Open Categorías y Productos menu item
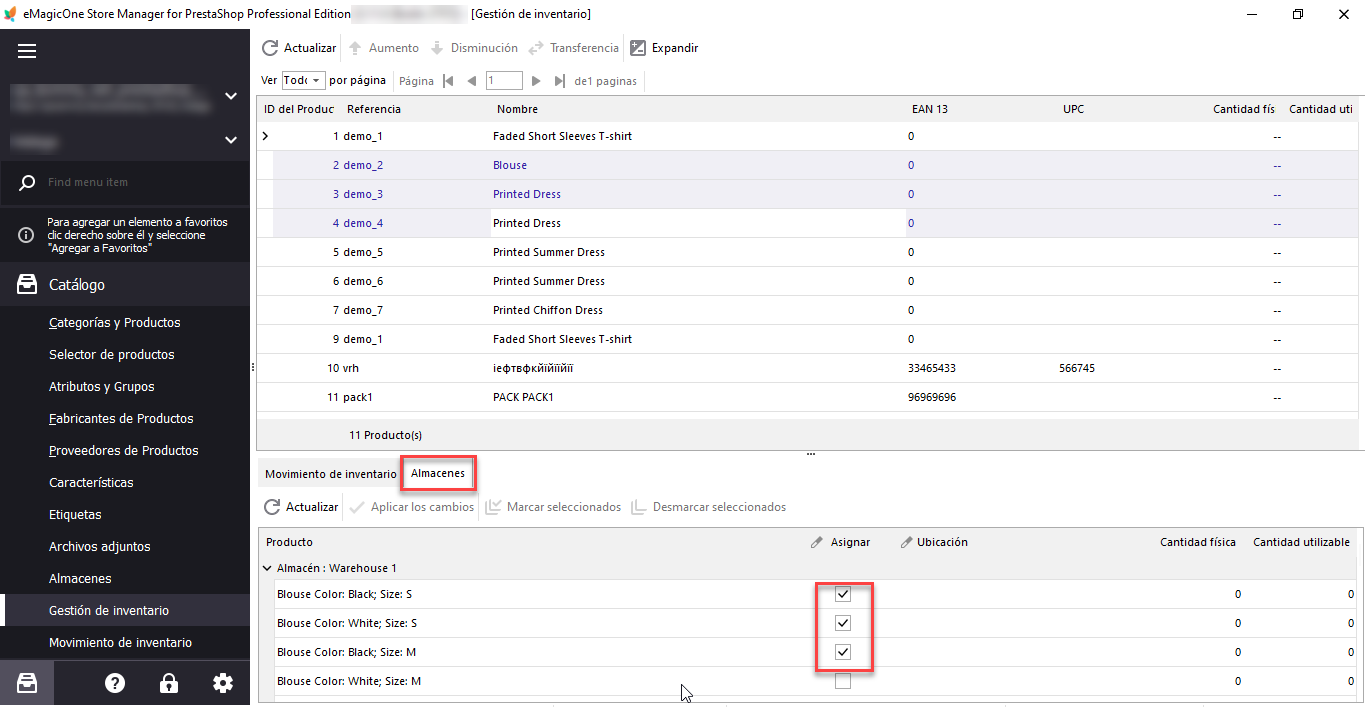The height and width of the screenshot is (707, 1365). pyautogui.click(x=115, y=323)
